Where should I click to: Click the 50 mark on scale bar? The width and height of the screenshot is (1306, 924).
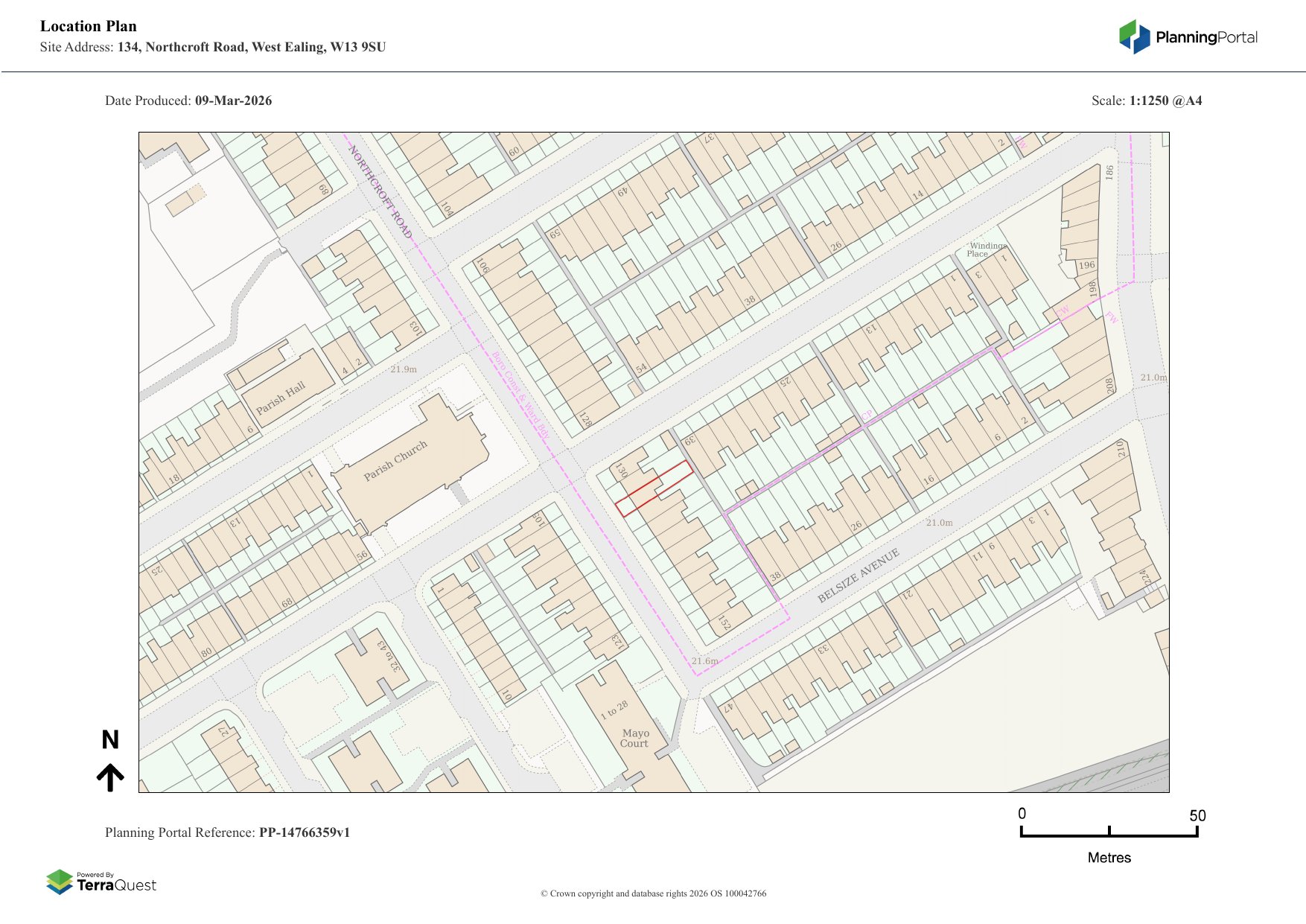[x=1197, y=815]
